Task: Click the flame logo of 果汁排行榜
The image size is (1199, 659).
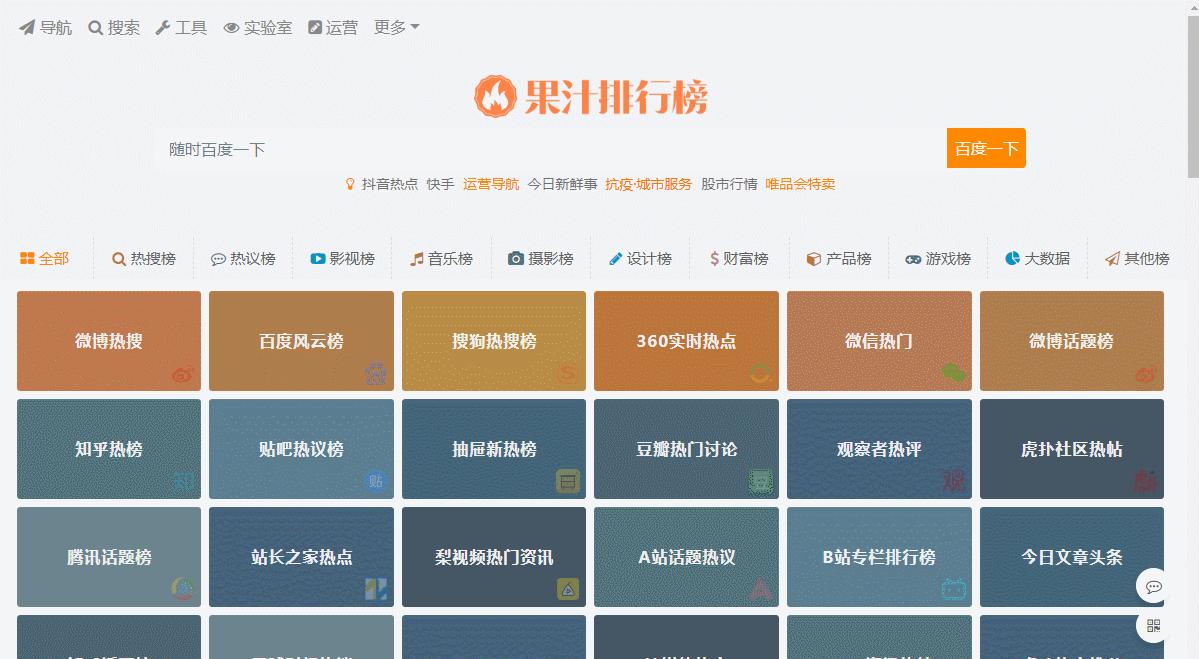Action: click(x=494, y=97)
